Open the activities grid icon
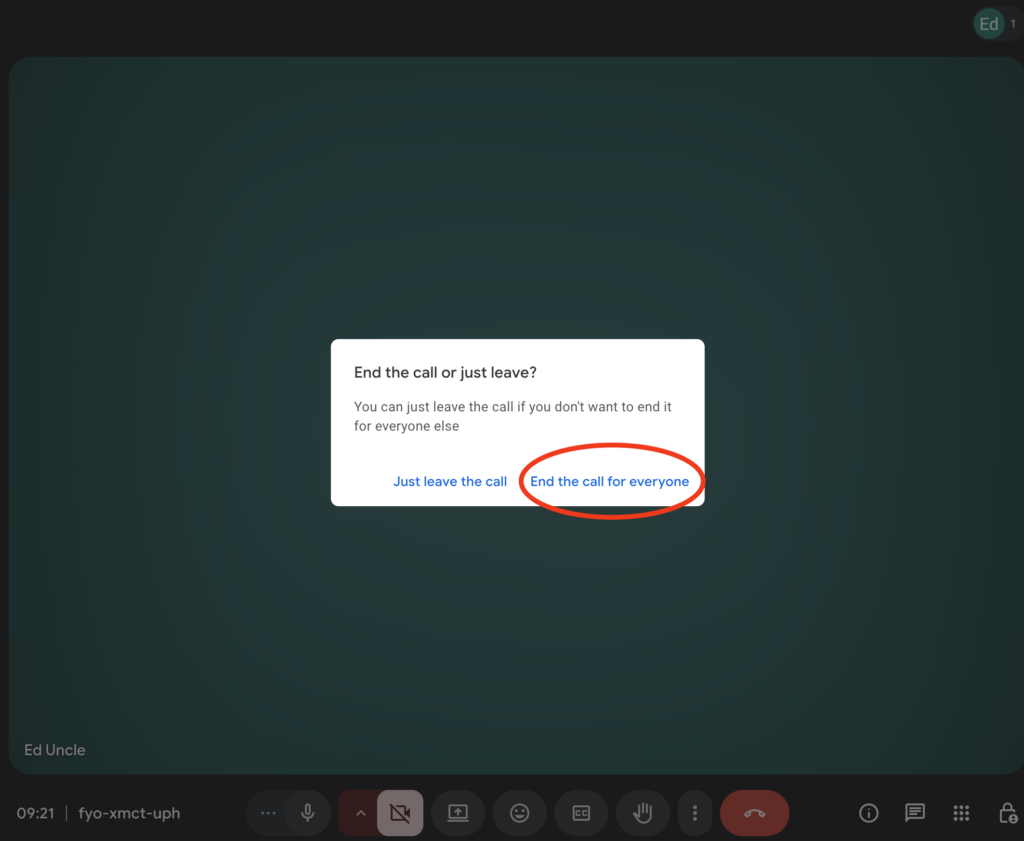1024x841 pixels. (x=962, y=813)
